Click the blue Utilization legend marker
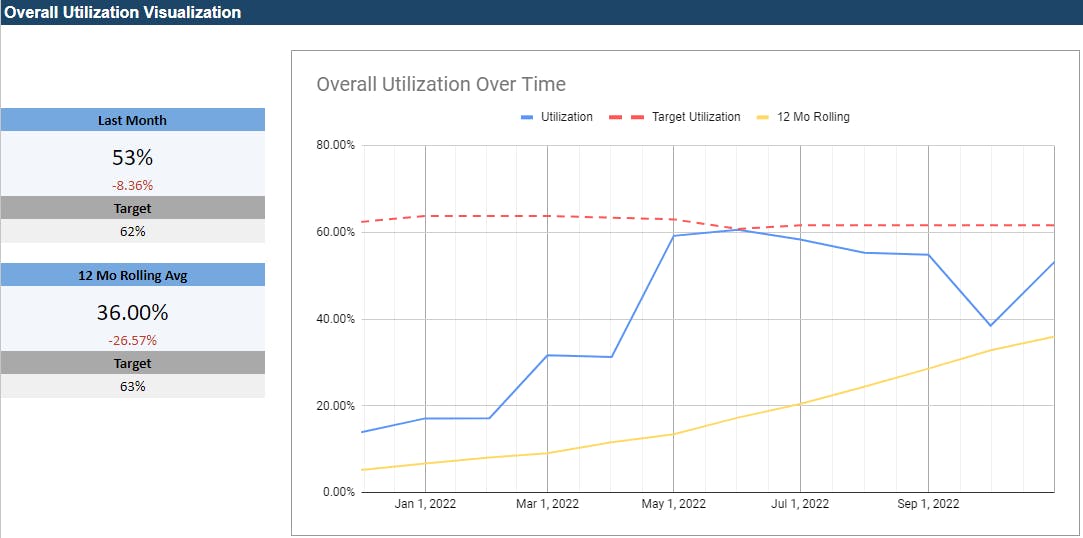 (x=527, y=117)
